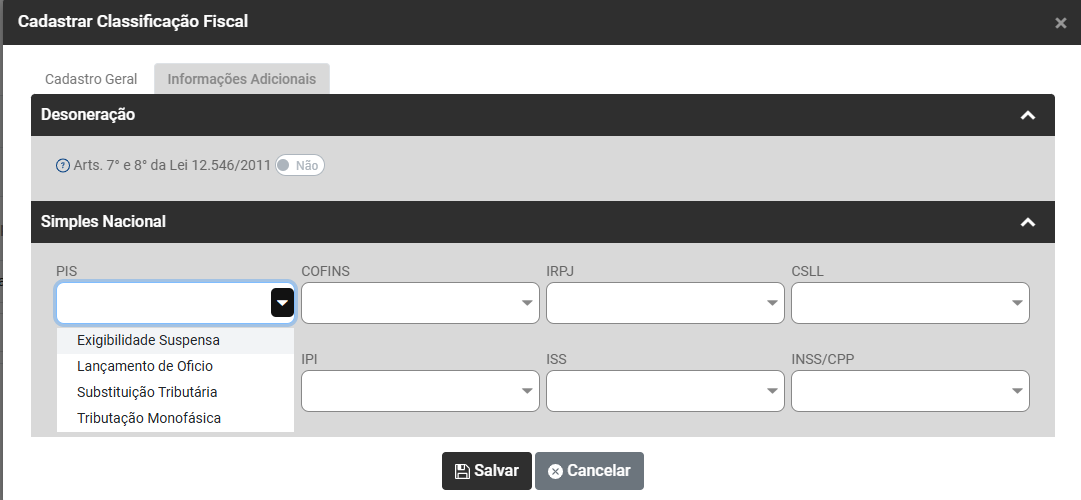Click the PIS dropdown arrow button

[282, 303]
